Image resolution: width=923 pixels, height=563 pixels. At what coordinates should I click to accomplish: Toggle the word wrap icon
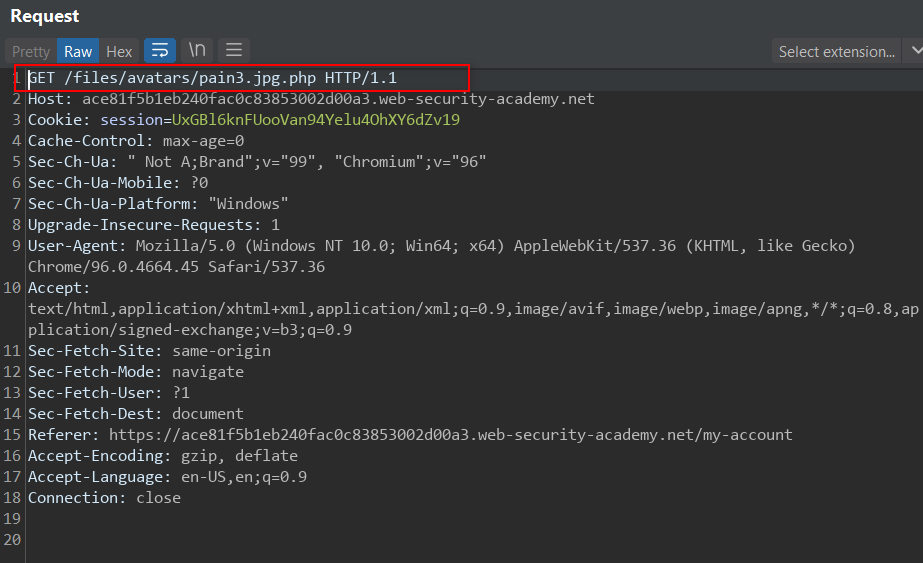[160, 51]
